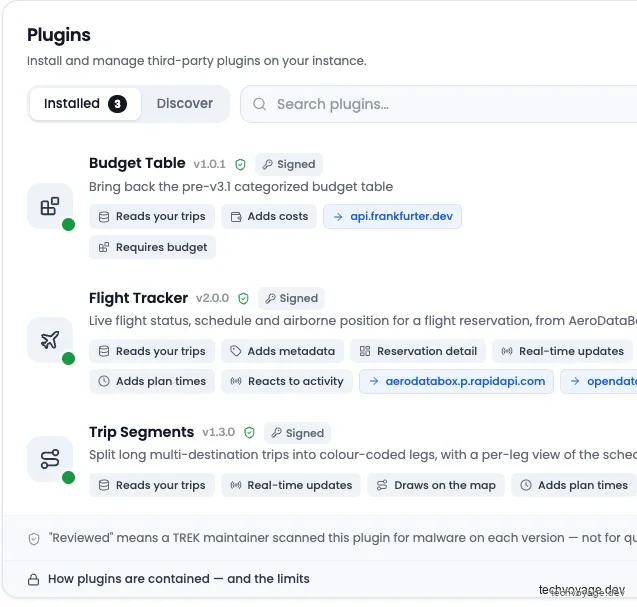Image resolution: width=637 pixels, height=607 pixels.
Task: Click Flight Tracker's green reviewed shield
Action: 243,298
